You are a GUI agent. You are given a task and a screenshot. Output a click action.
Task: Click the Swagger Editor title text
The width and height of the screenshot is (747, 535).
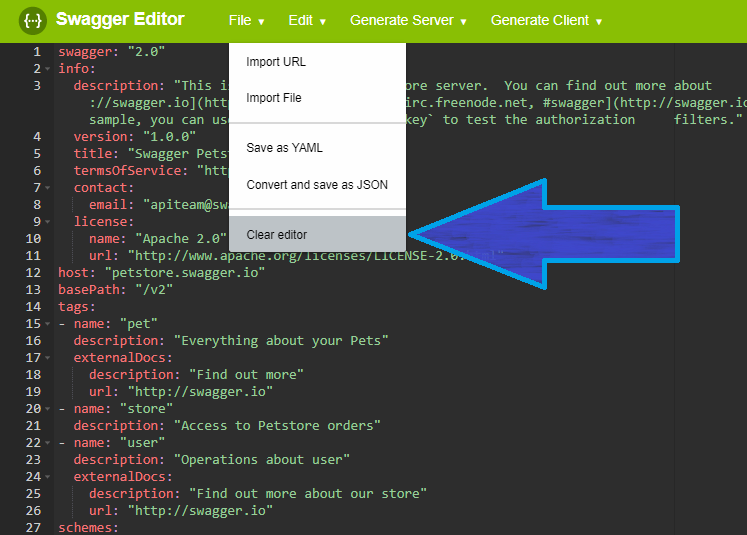tap(120, 19)
